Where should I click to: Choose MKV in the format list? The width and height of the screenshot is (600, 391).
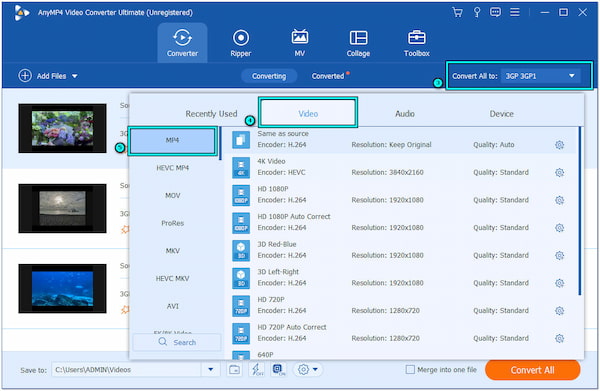[172, 251]
